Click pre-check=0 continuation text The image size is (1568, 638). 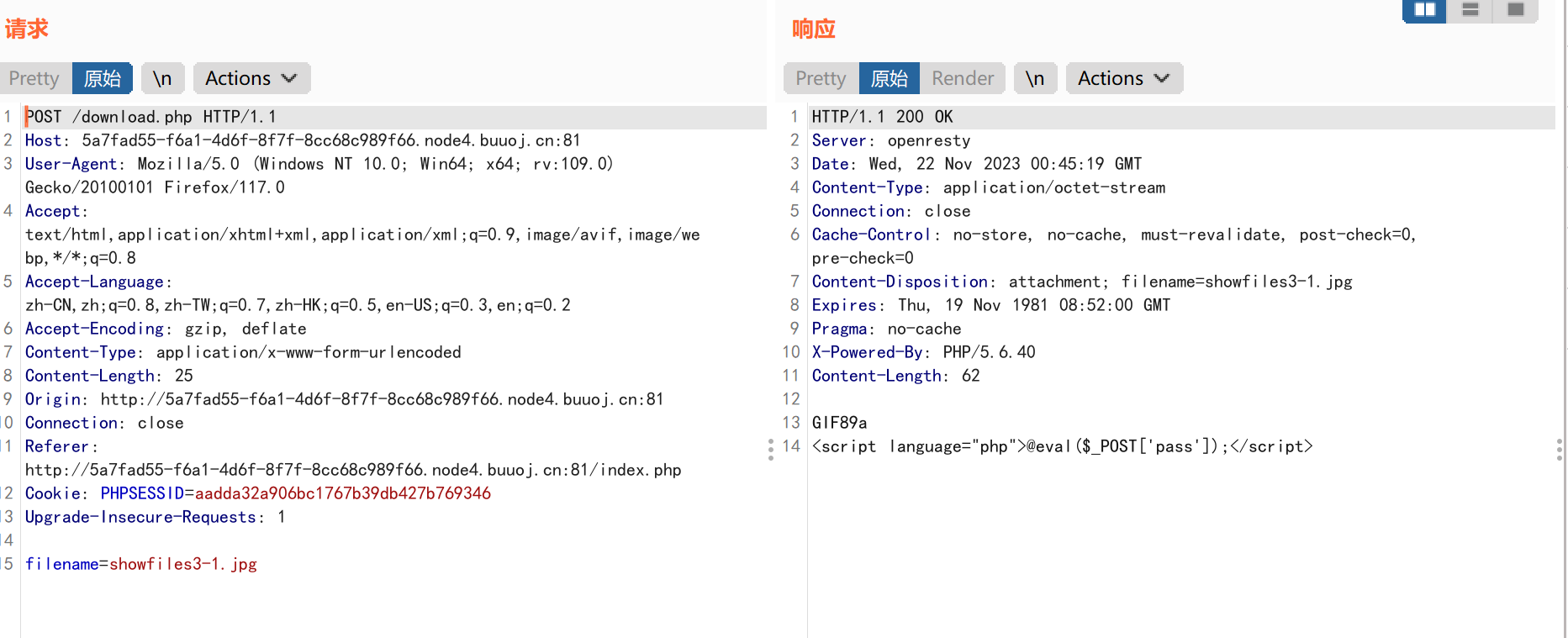pyautogui.click(x=863, y=258)
